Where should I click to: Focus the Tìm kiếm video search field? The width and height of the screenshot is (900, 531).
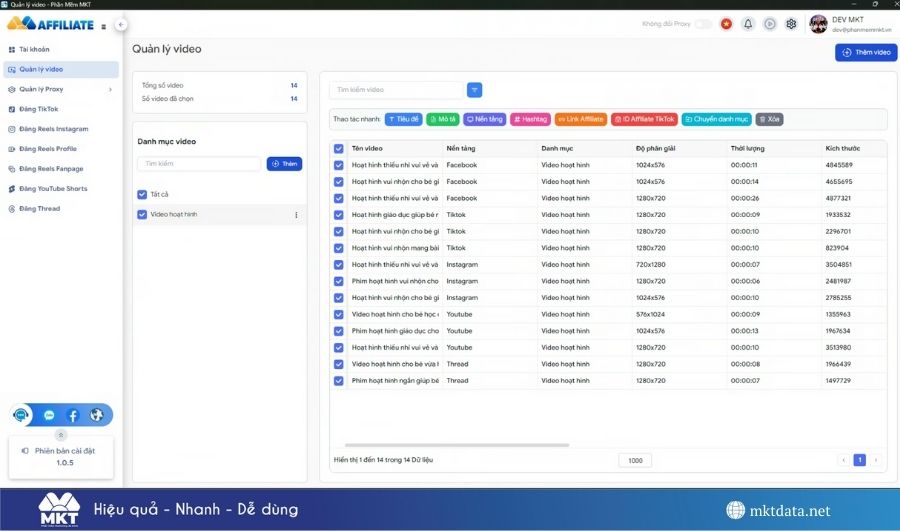tap(396, 90)
